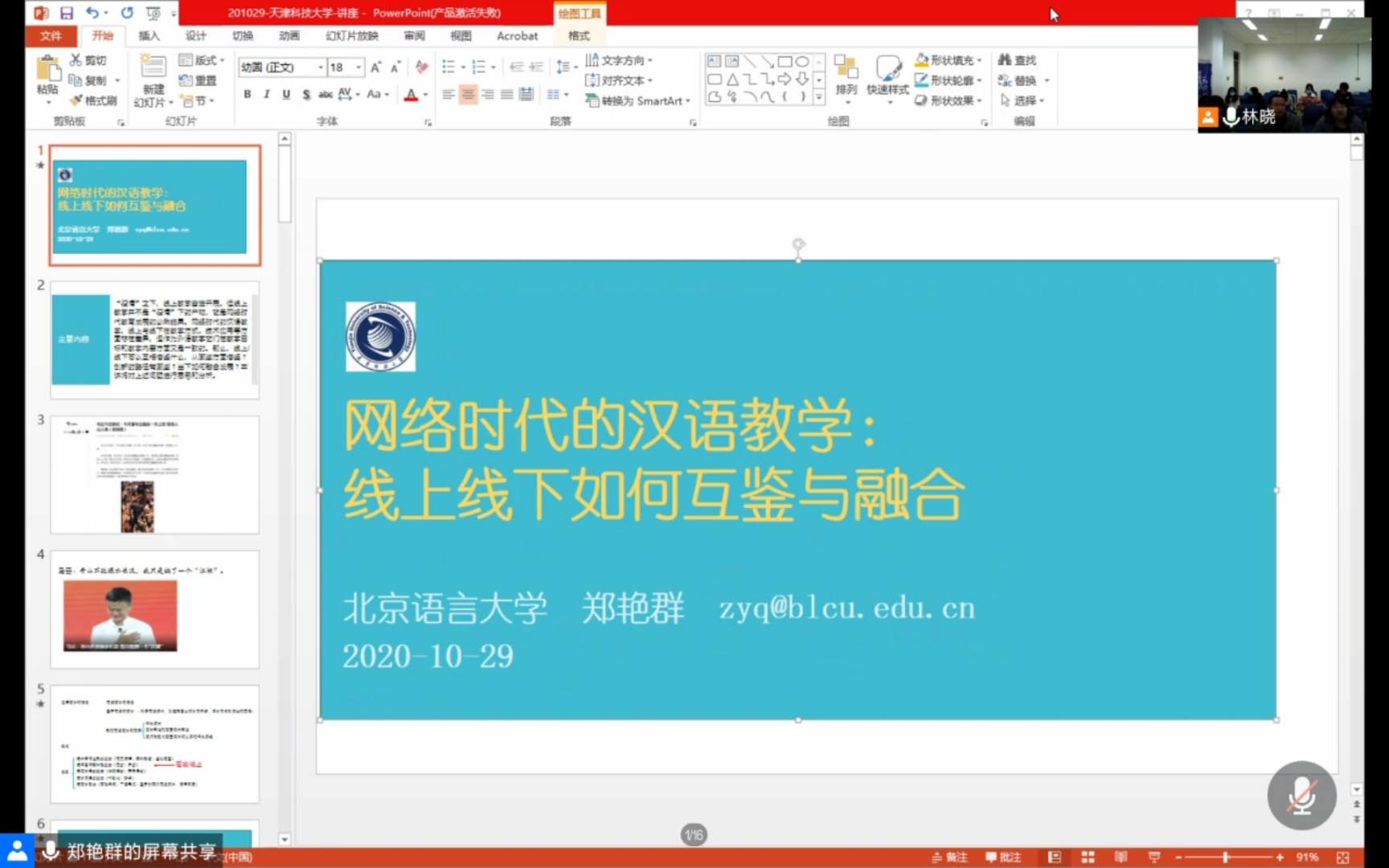
Task: Toggle Bold formatting
Action: (x=248, y=95)
